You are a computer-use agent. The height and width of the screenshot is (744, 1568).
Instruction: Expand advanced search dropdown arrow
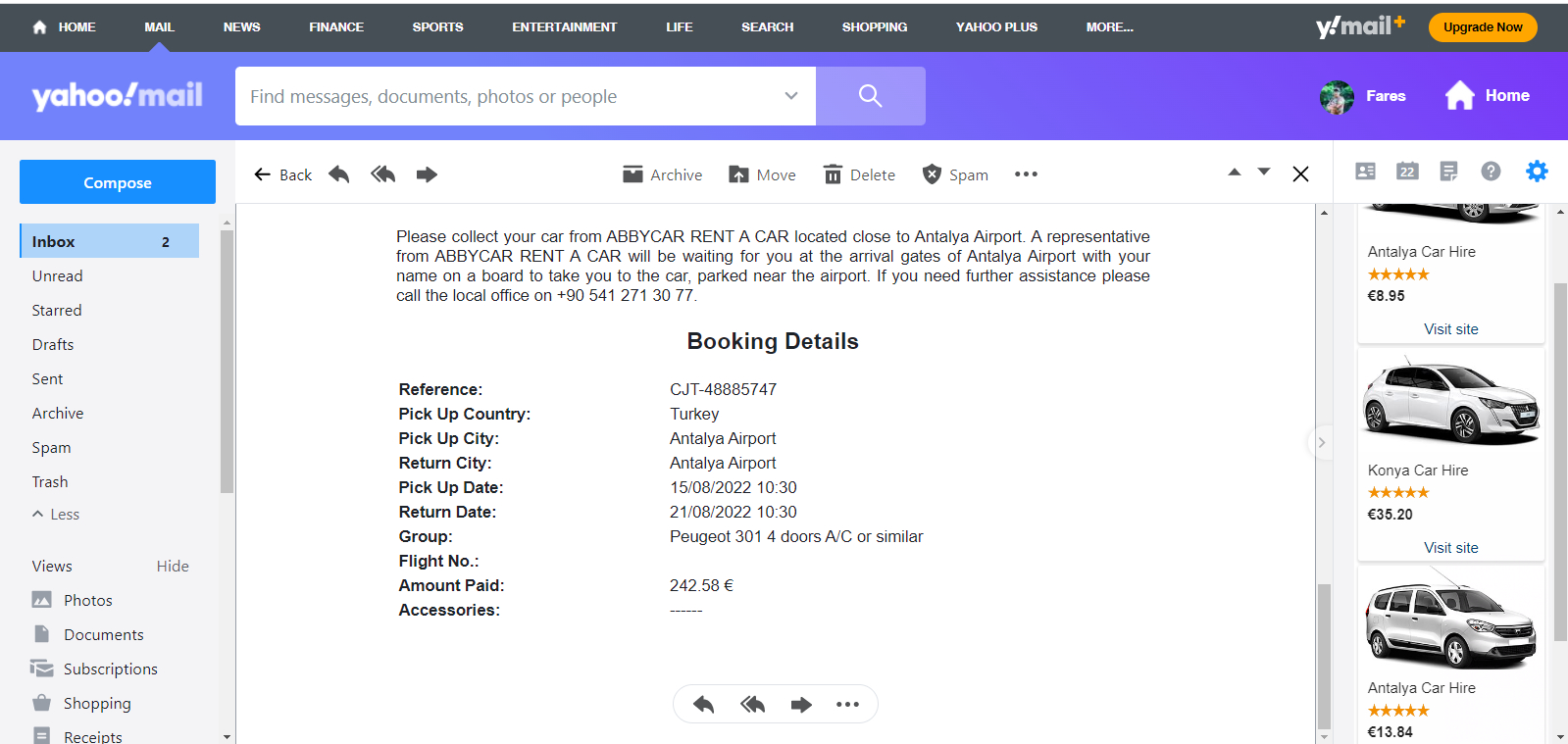coord(791,96)
